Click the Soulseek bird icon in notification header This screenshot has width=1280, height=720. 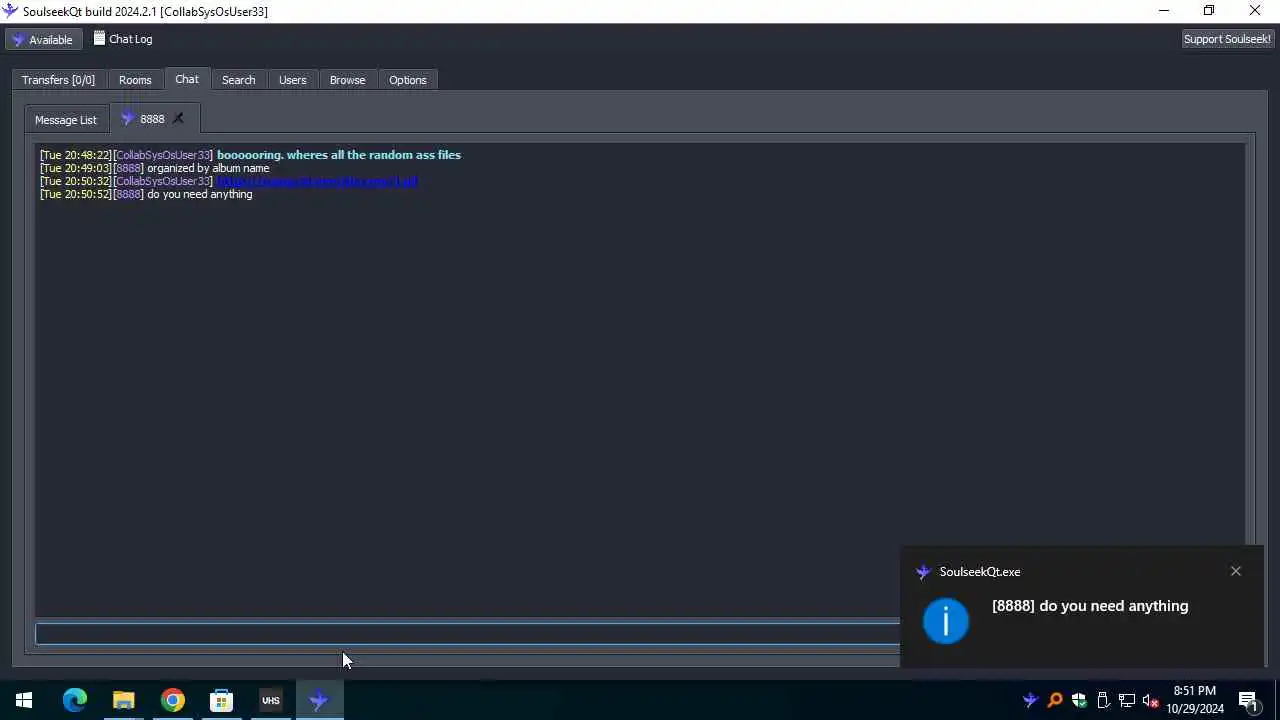[x=923, y=572]
